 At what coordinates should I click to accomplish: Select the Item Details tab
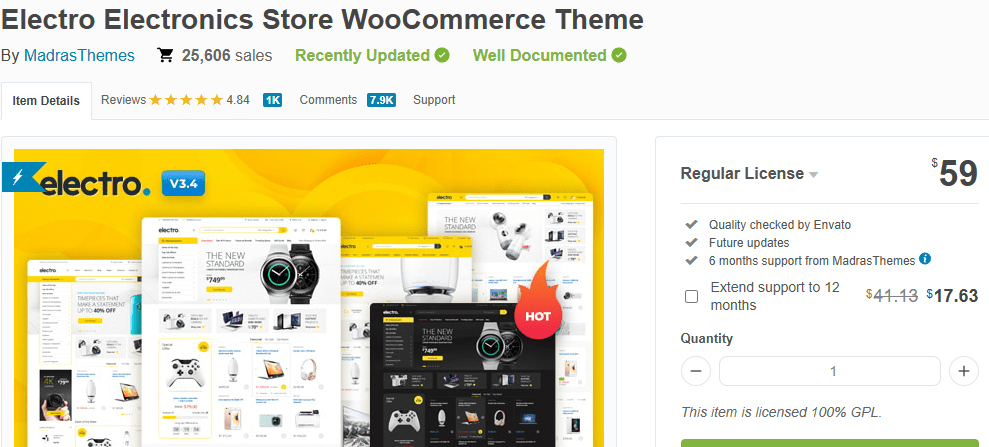[x=46, y=101]
